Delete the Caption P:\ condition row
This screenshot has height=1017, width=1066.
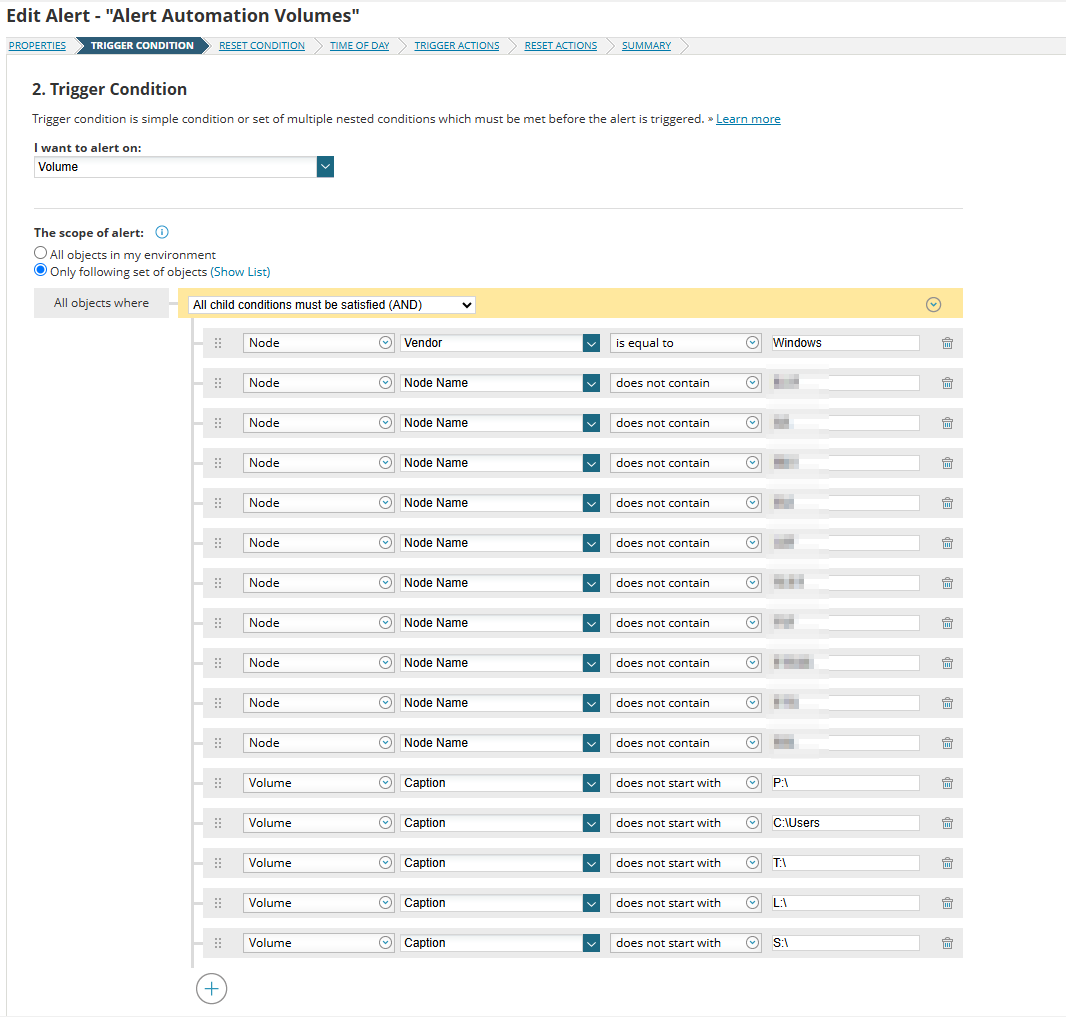pos(947,783)
